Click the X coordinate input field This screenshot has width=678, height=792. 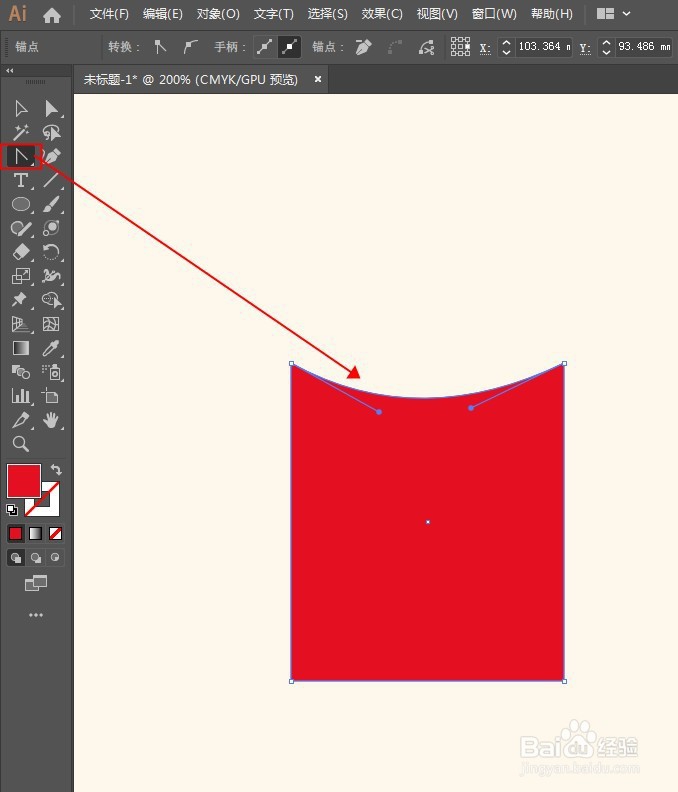tap(544, 47)
